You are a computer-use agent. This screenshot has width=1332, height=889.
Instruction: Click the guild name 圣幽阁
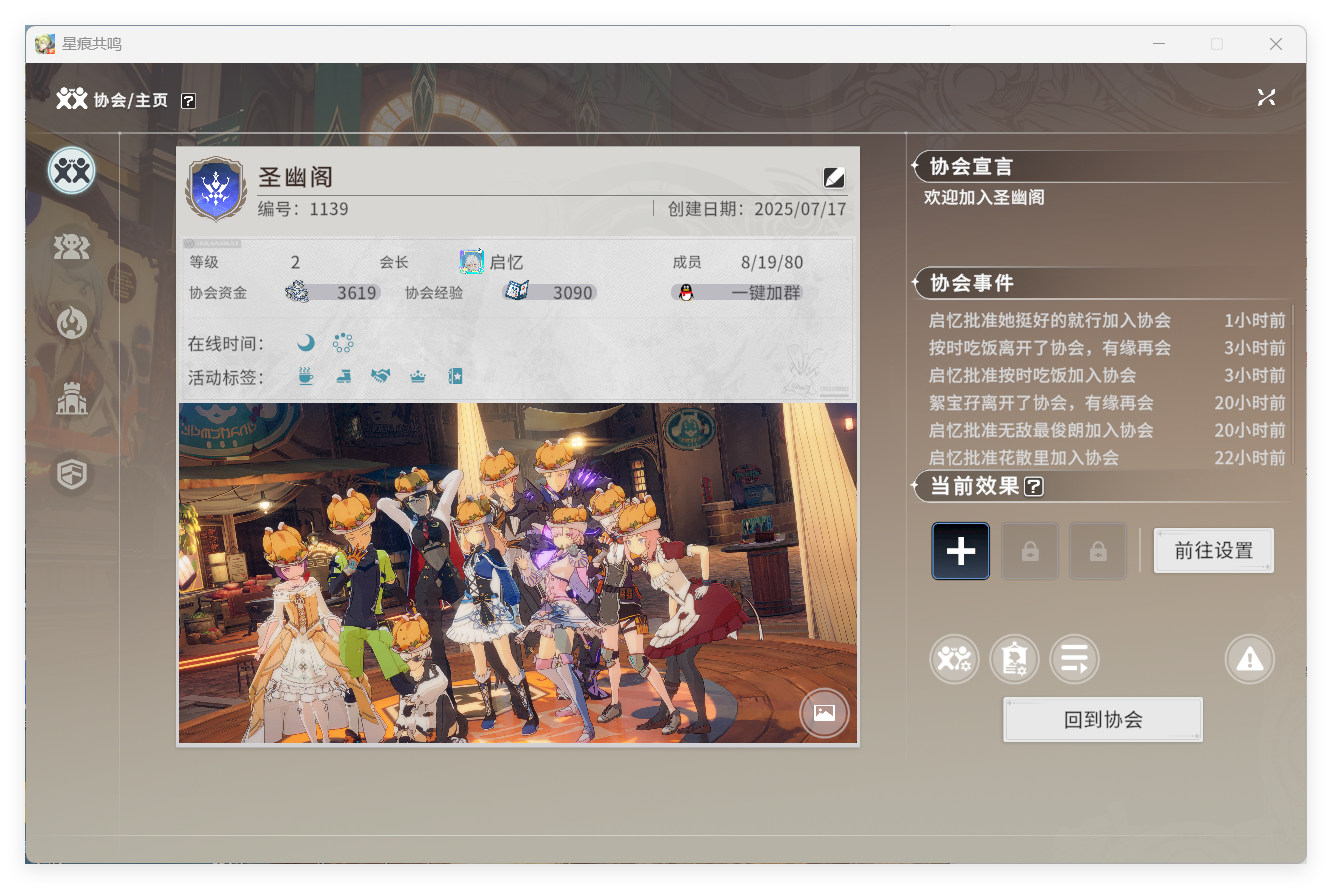[x=295, y=177]
